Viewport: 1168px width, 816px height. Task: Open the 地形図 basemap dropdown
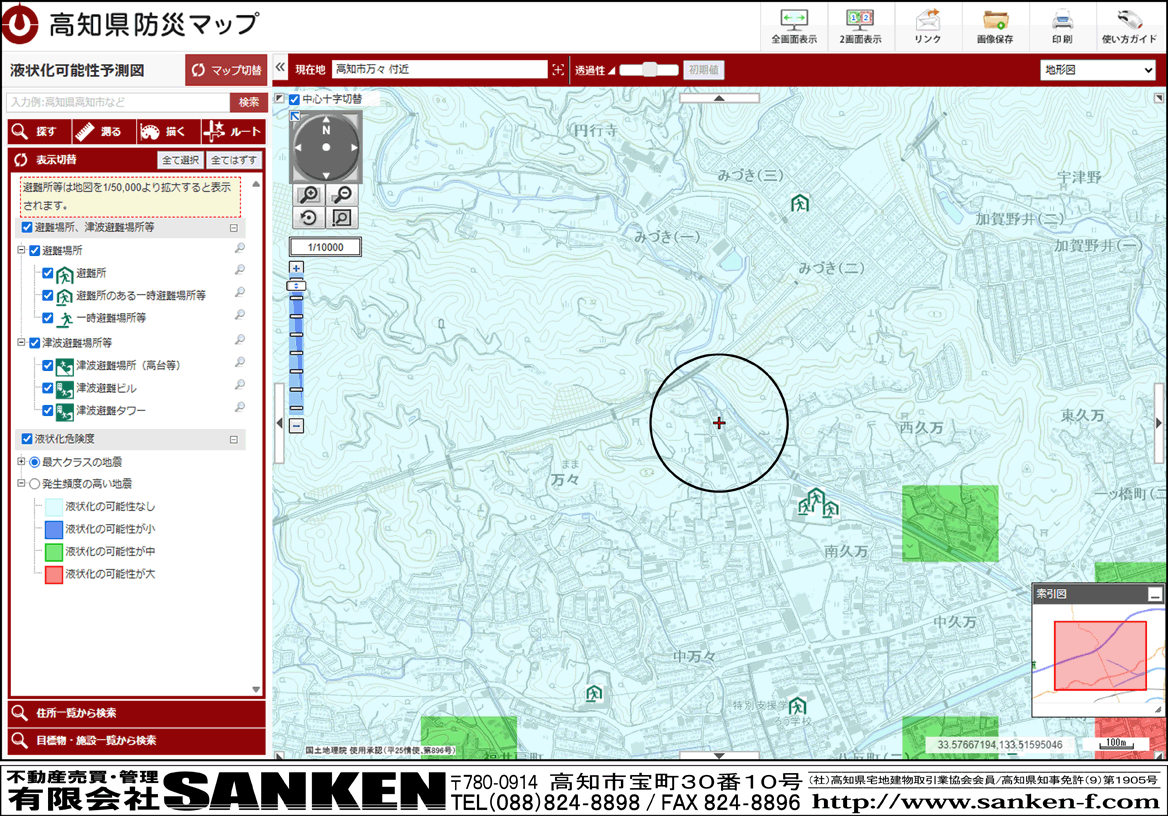click(1097, 70)
